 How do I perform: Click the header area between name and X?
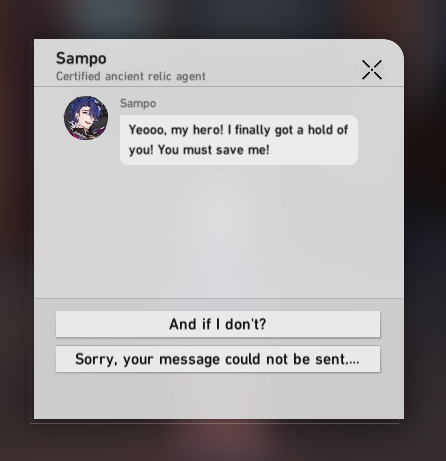tap(283, 63)
